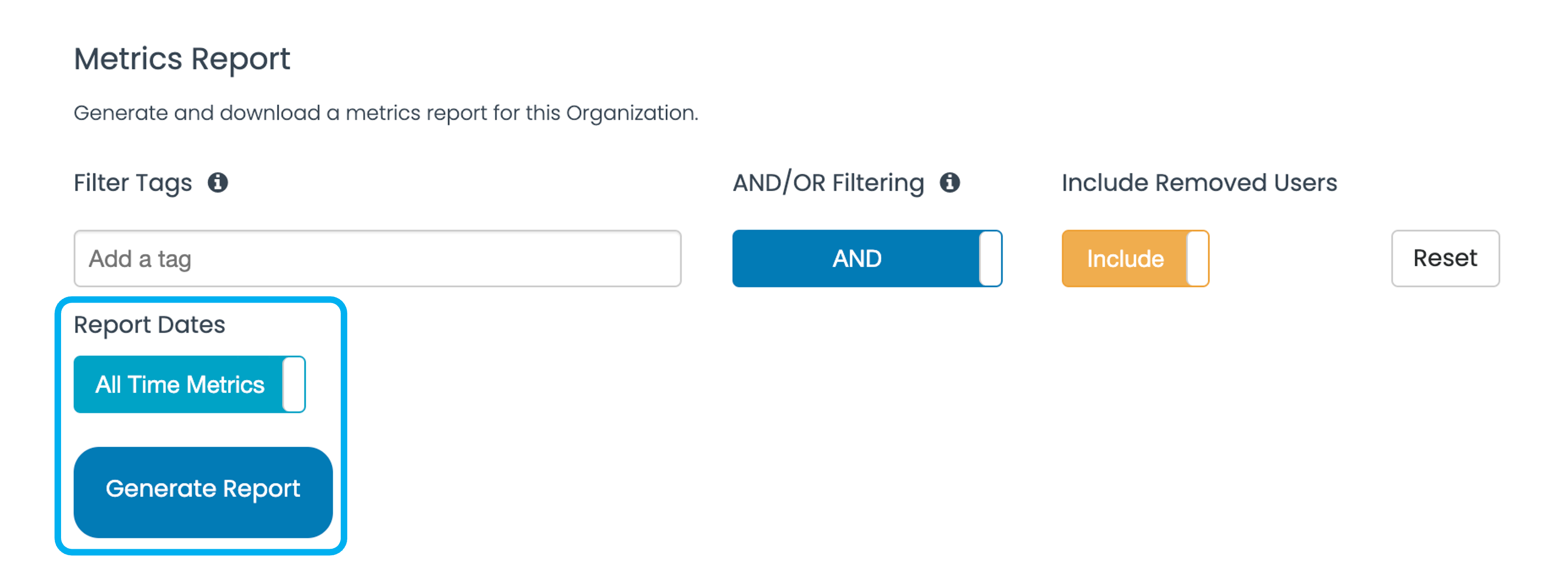
Task: Switch off the All Time Metrics toggle
Action: [x=189, y=385]
